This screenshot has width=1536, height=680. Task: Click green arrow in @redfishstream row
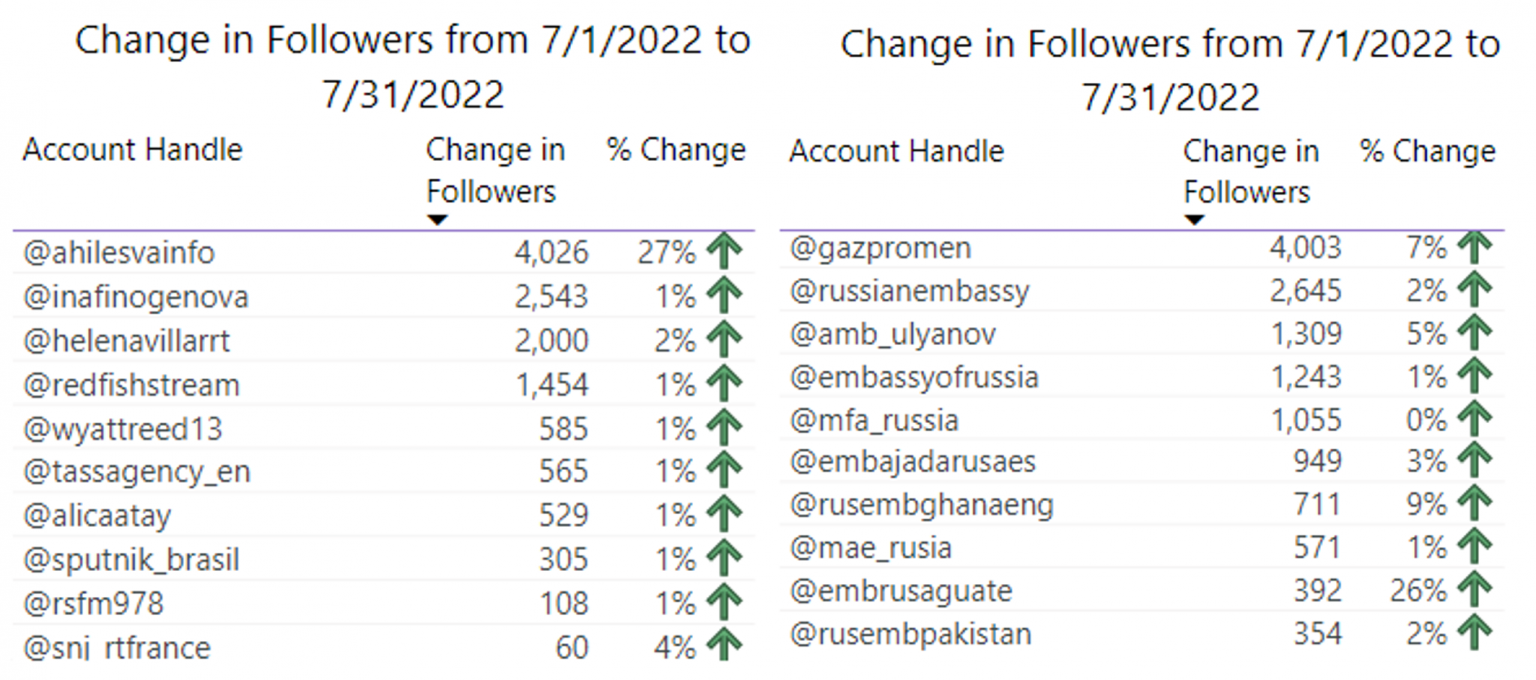tap(725, 384)
